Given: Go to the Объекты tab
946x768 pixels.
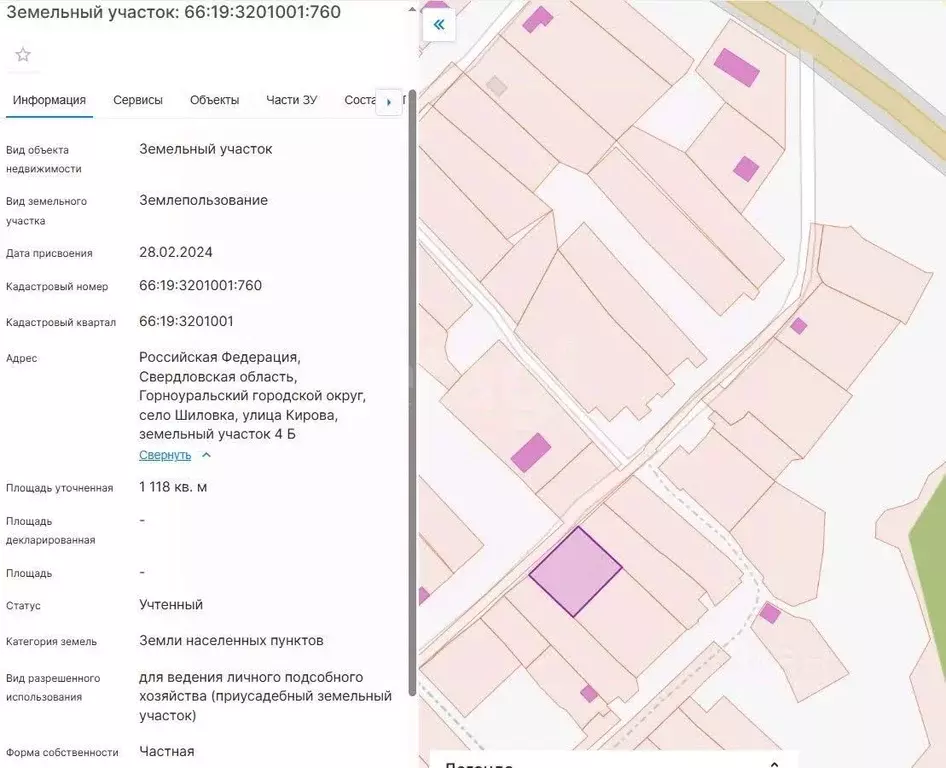Looking at the screenshot, I should click(214, 100).
